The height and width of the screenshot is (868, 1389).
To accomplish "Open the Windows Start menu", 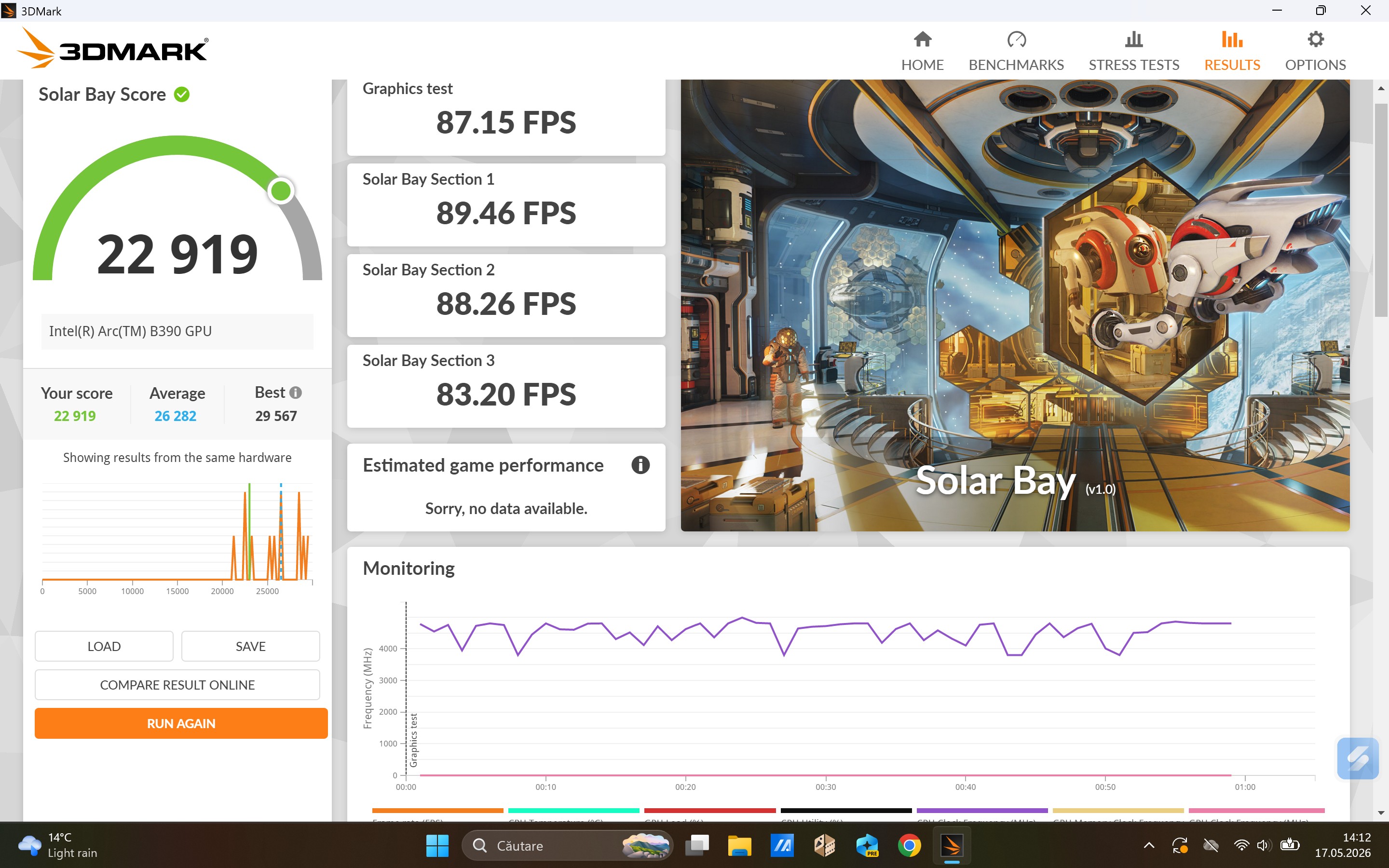I will [x=437, y=846].
